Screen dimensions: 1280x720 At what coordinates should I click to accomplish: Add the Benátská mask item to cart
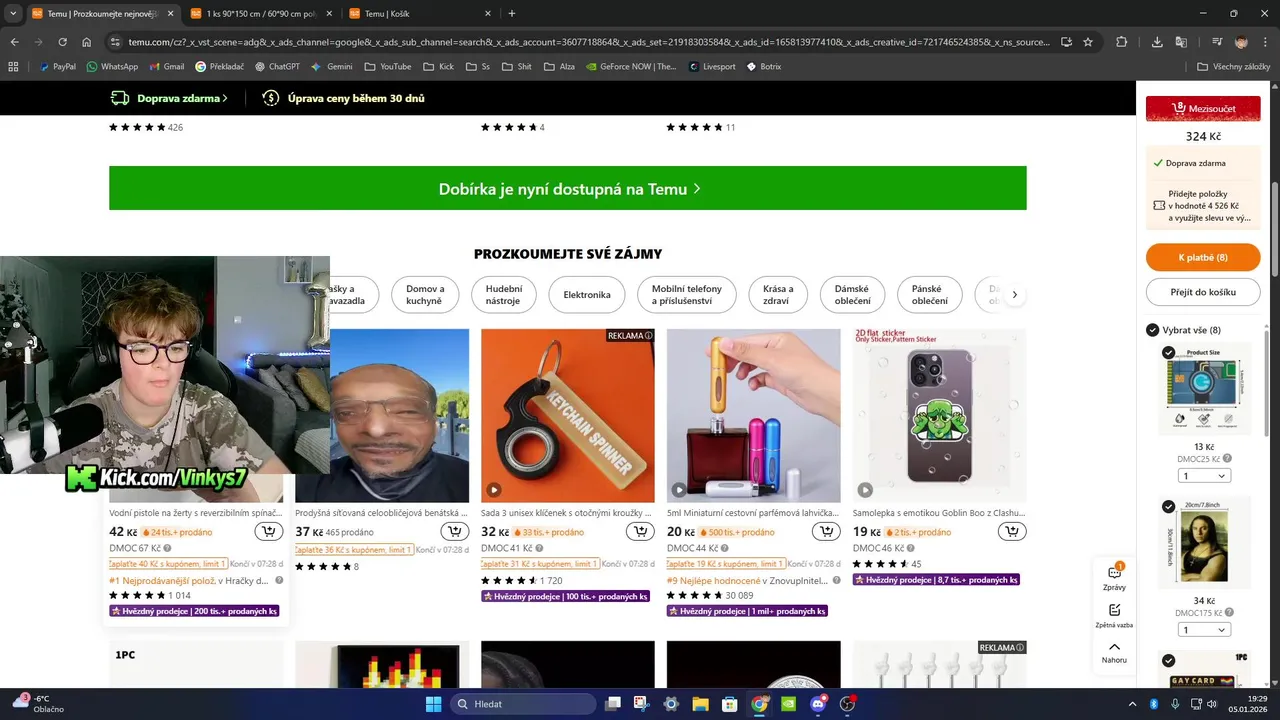click(x=454, y=531)
